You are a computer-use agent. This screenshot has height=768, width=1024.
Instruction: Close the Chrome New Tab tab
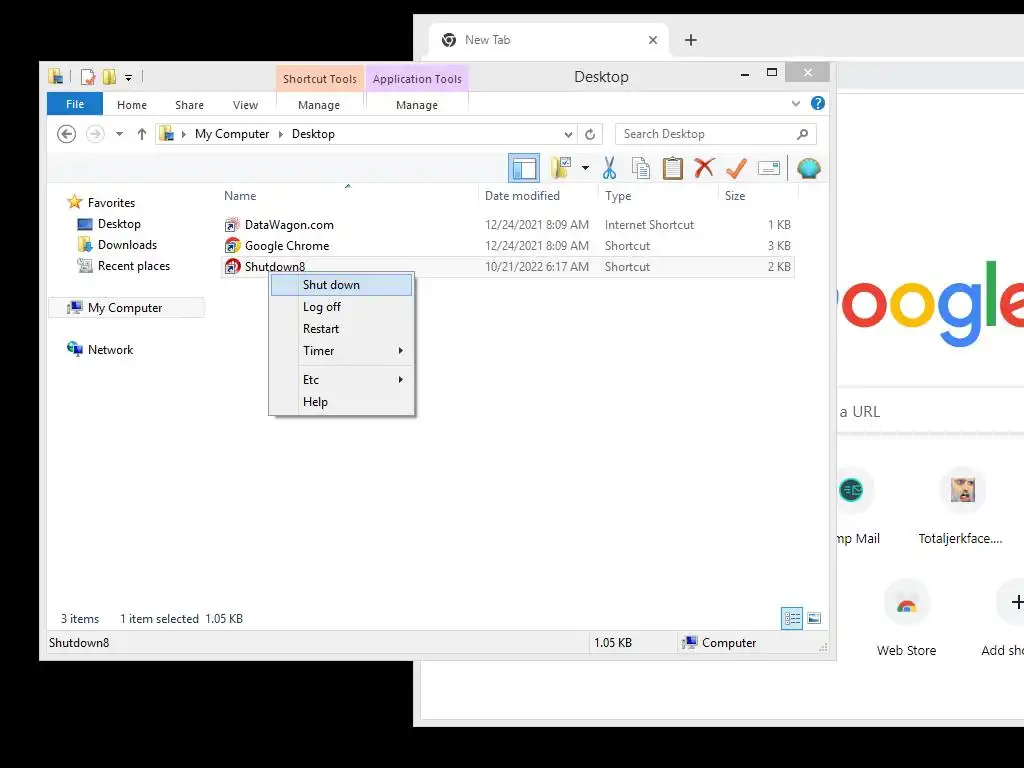click(x=652, y=40)
